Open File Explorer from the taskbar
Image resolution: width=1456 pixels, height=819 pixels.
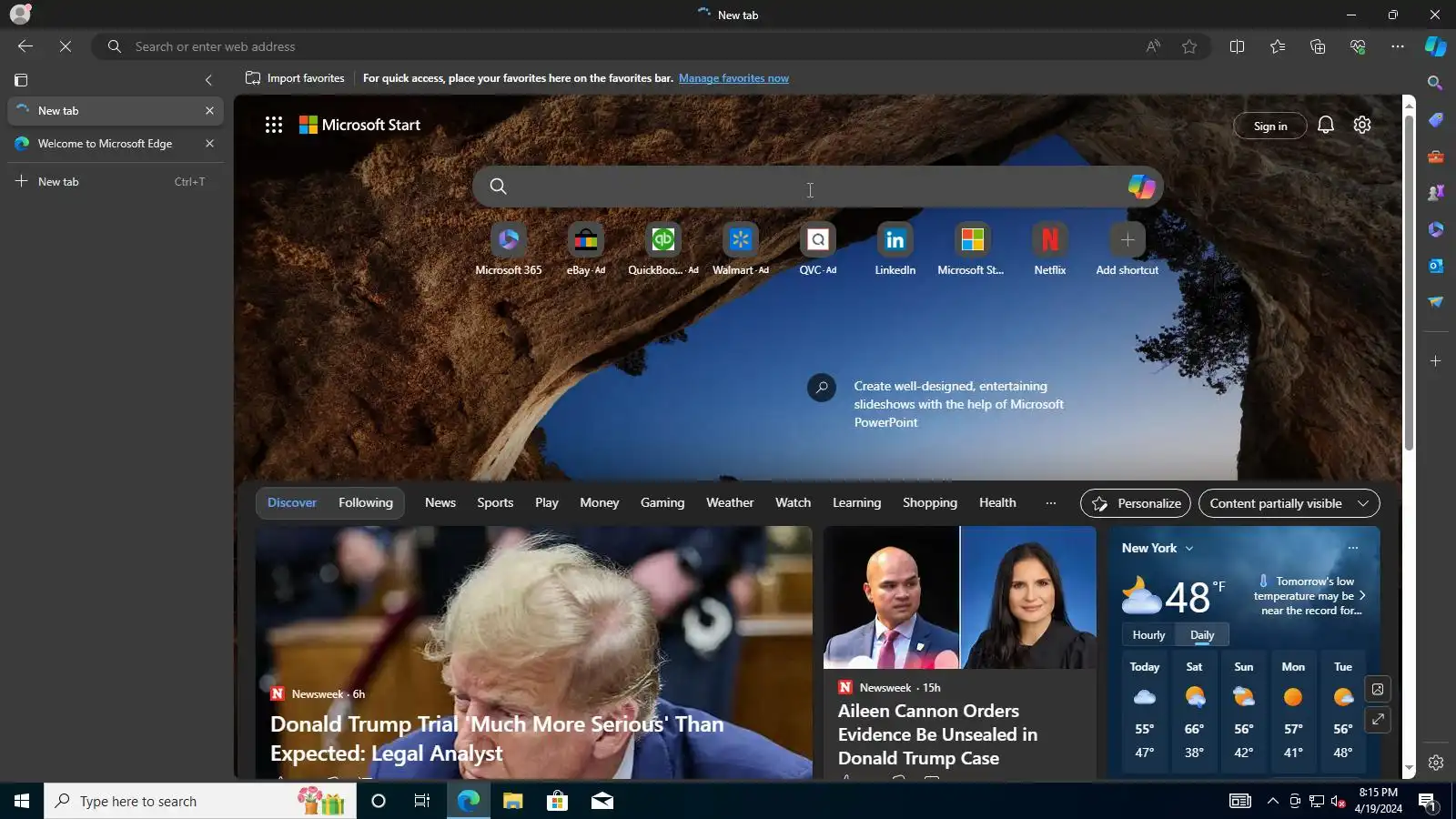coord(512,801)
